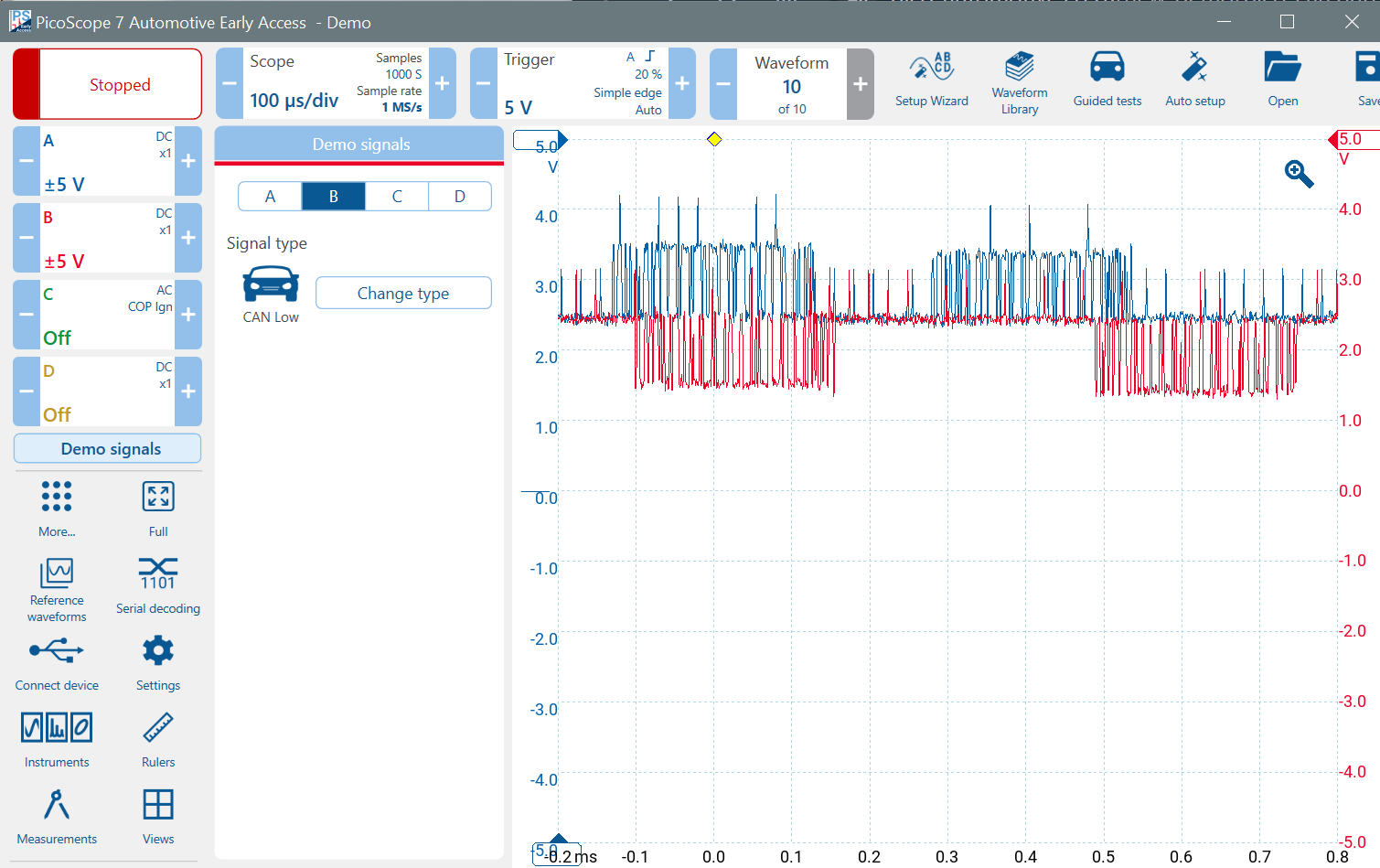Open the More tools grid
The image size is (1380, 868).
[x=57, y=509]
